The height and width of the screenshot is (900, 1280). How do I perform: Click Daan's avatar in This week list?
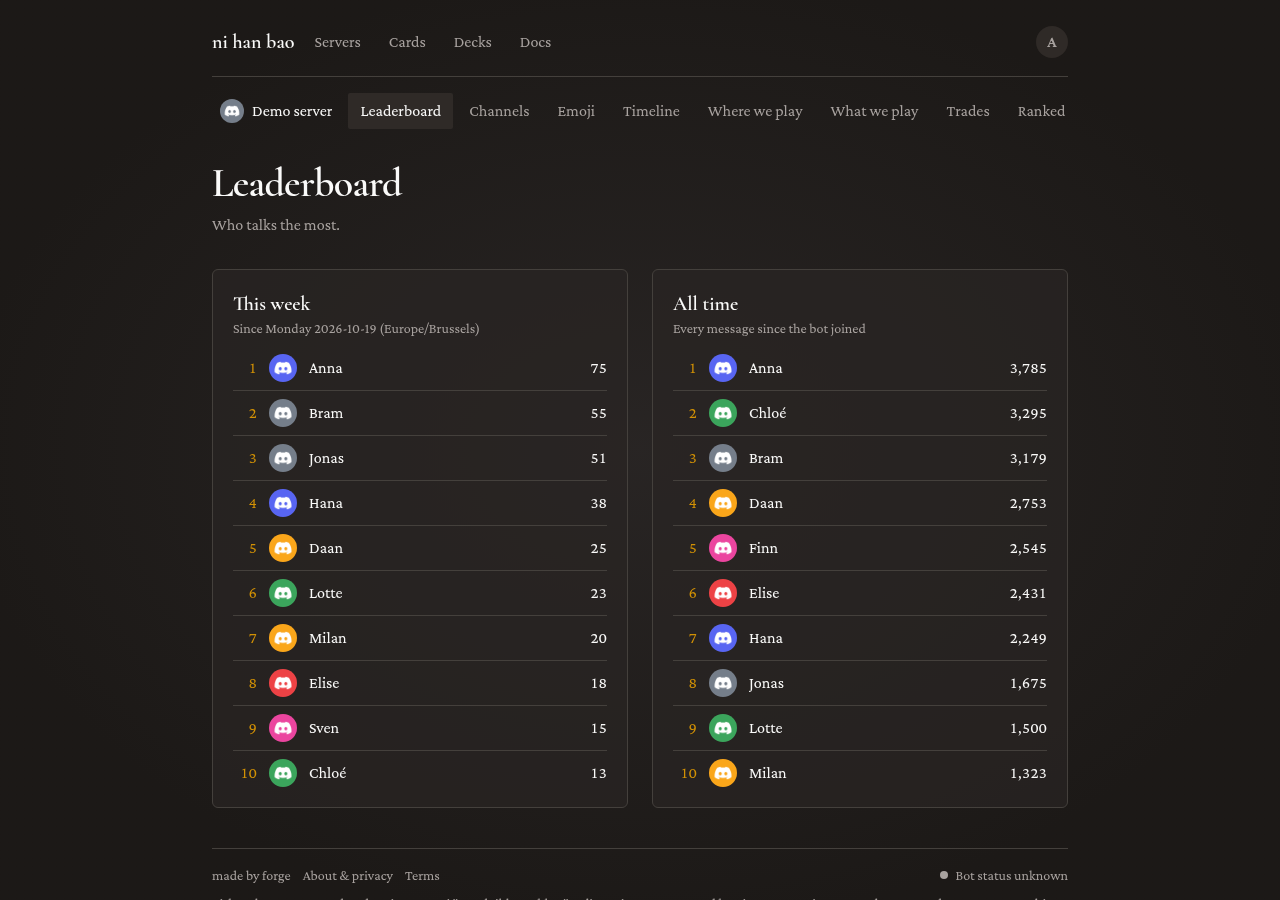tap(283, 548)
